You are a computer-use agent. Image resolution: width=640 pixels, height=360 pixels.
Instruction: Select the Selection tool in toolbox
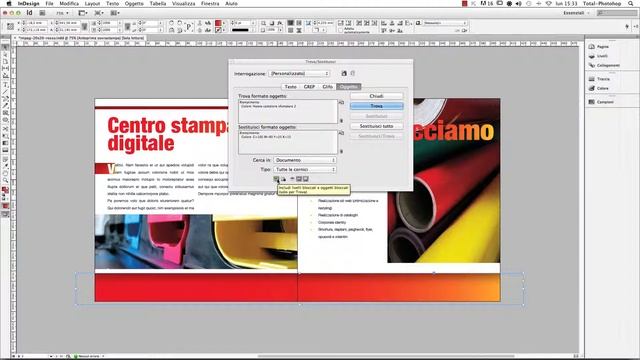(x=5, y=48)
